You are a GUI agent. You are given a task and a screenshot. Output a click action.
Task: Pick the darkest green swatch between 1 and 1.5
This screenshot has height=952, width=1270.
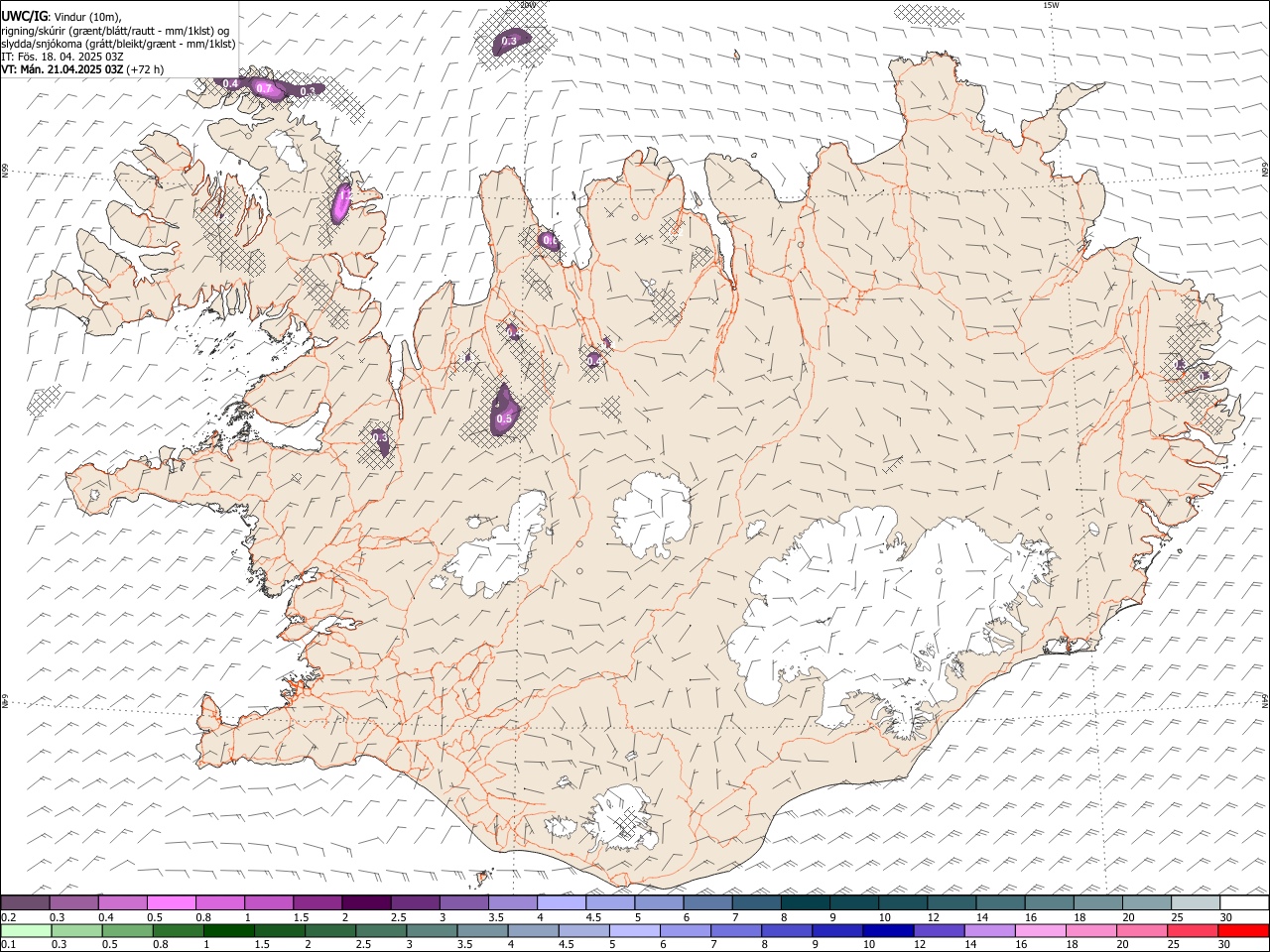point(228,931)
